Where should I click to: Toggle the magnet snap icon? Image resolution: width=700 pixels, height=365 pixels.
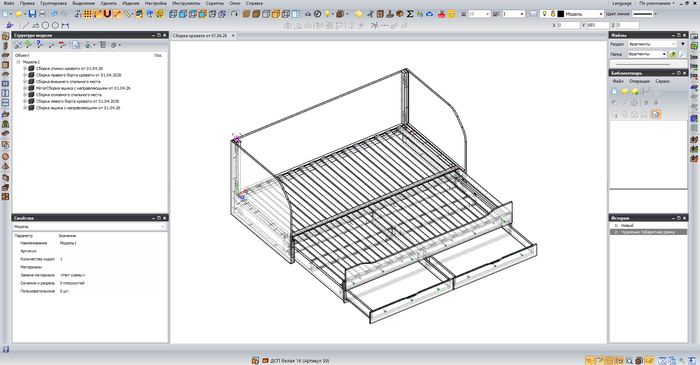click(x=107, y=14)
